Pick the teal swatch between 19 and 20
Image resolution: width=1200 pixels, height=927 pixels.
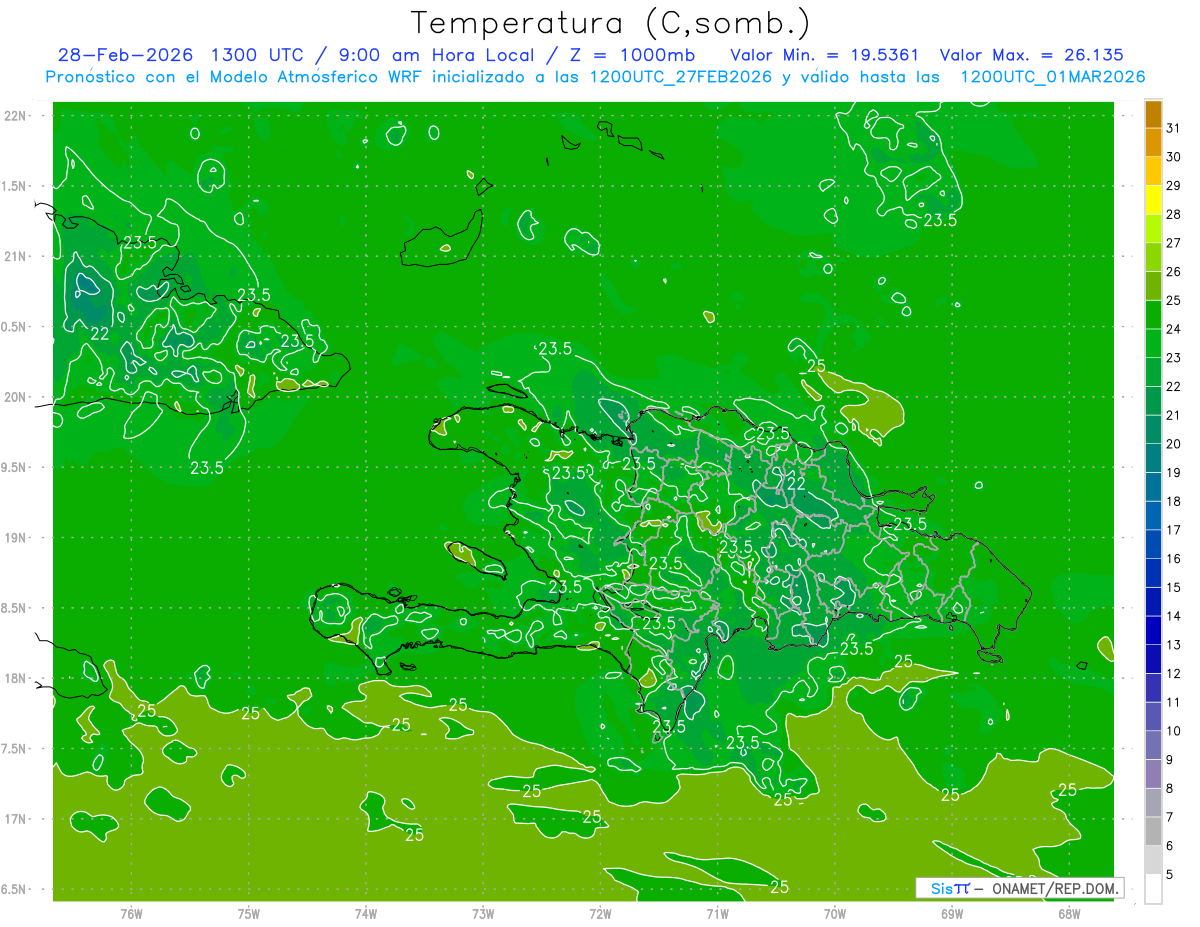pos(1153,459)
